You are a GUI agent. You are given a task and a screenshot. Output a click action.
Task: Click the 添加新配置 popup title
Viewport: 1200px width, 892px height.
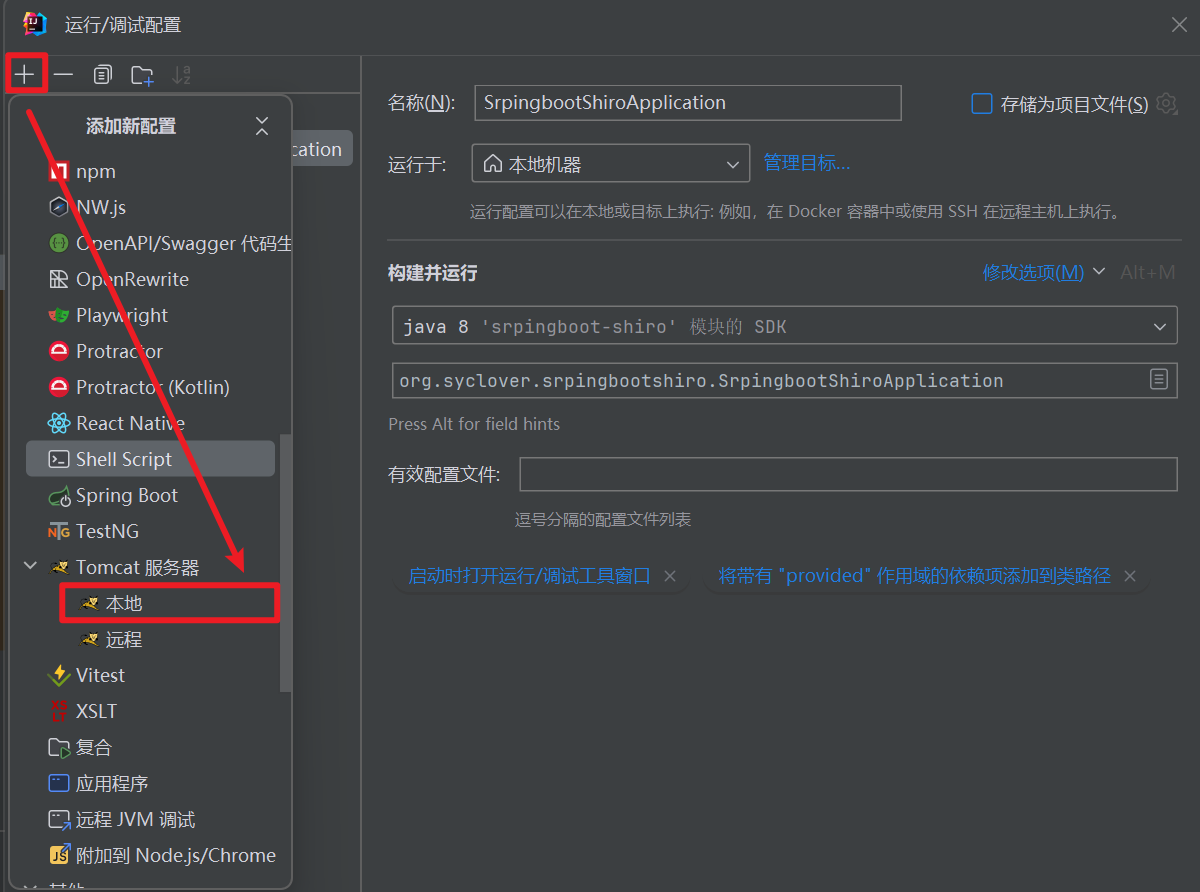pyautogui.click(x=131, y=126)
